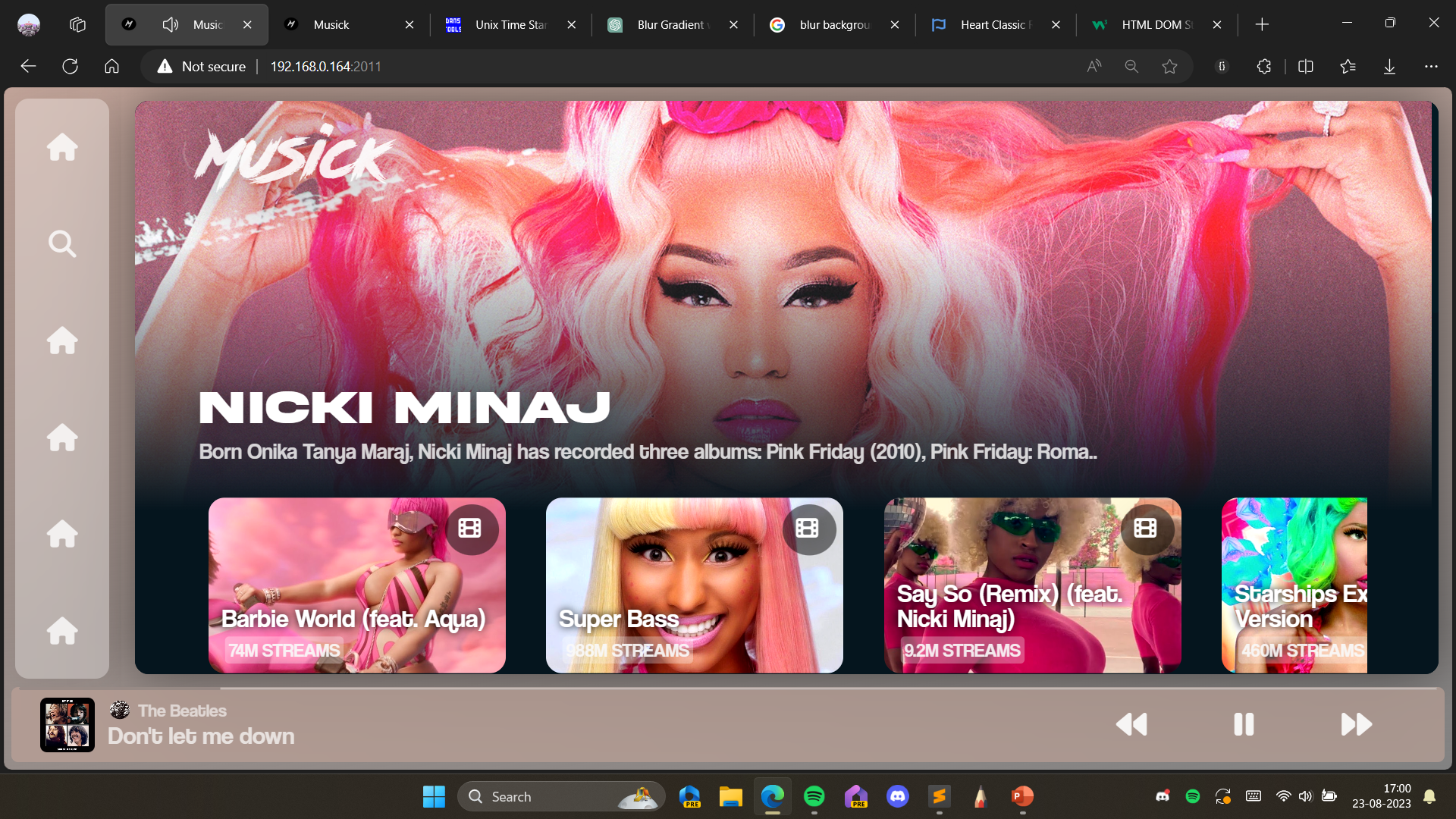Open the browser extensions menu
Image resolution: width=1456 pixels, height=819 pixels.
(x=1263, y=67)
